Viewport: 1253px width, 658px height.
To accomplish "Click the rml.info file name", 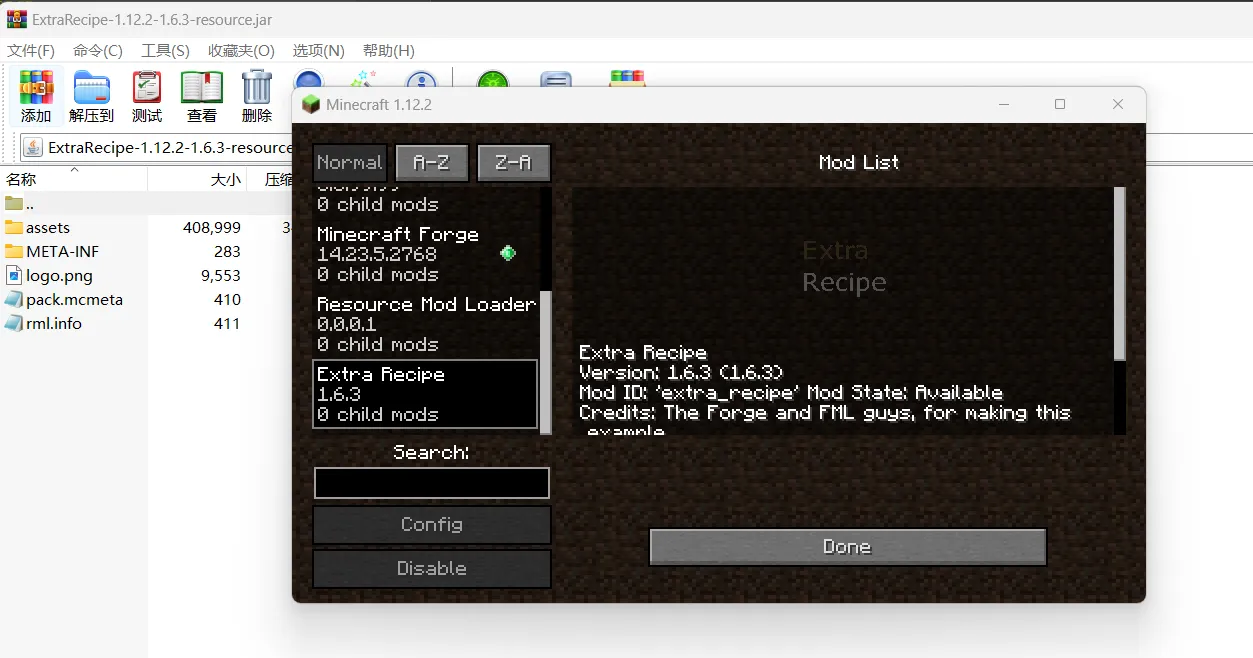I will pos(54,323).
